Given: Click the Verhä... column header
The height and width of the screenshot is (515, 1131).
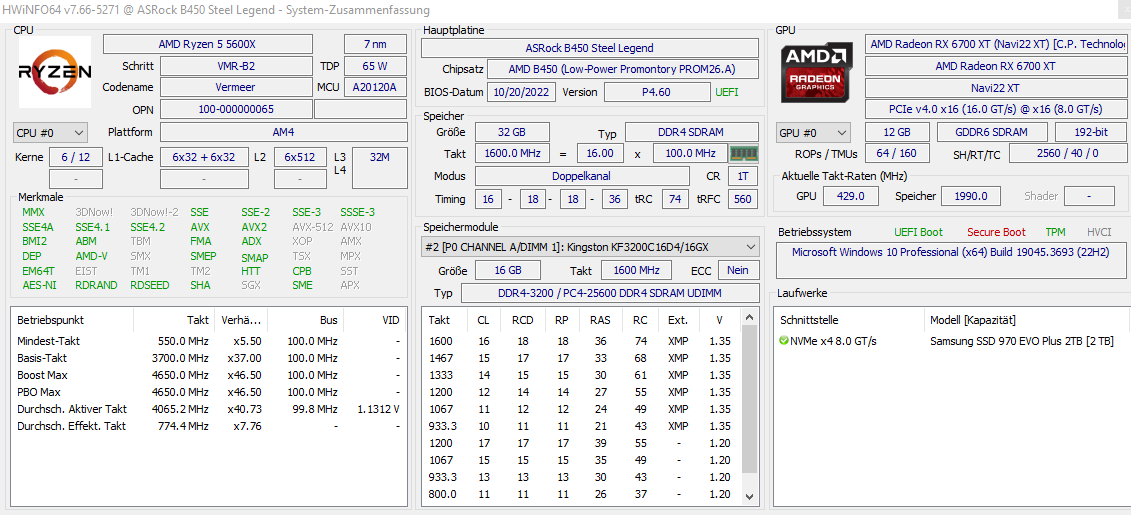Looking at the screenshot, I should [x=241, y=320].
